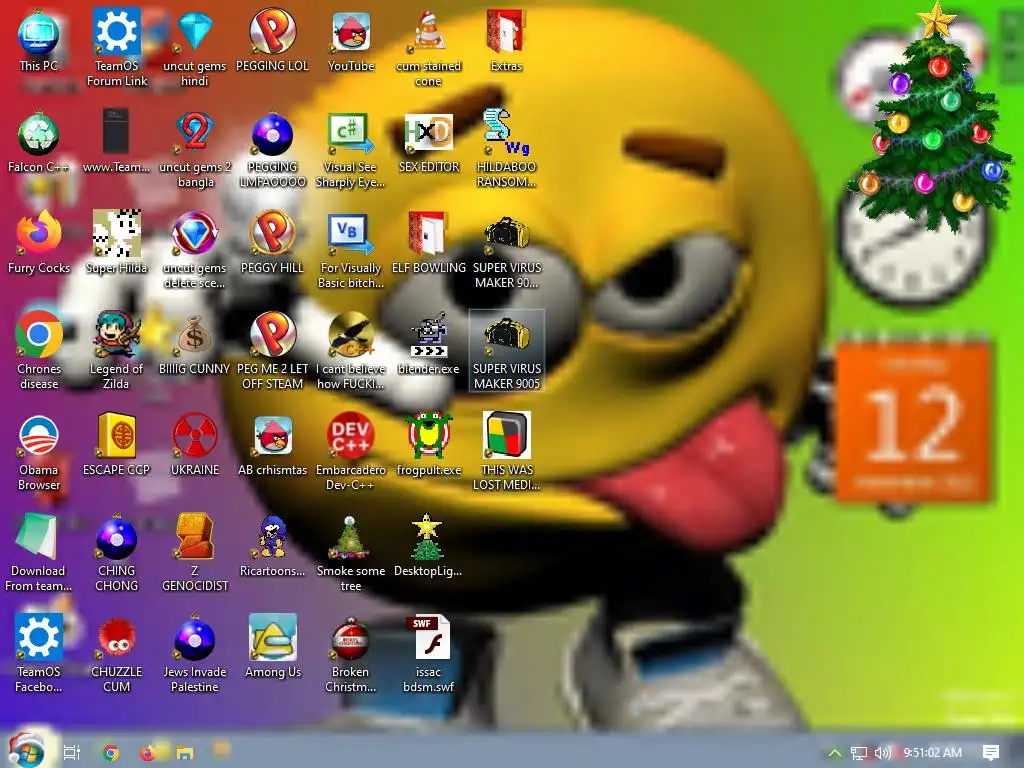Launch the Legend of Zilda icon
Screen dimensions: 1024x768
coord(117,351)
